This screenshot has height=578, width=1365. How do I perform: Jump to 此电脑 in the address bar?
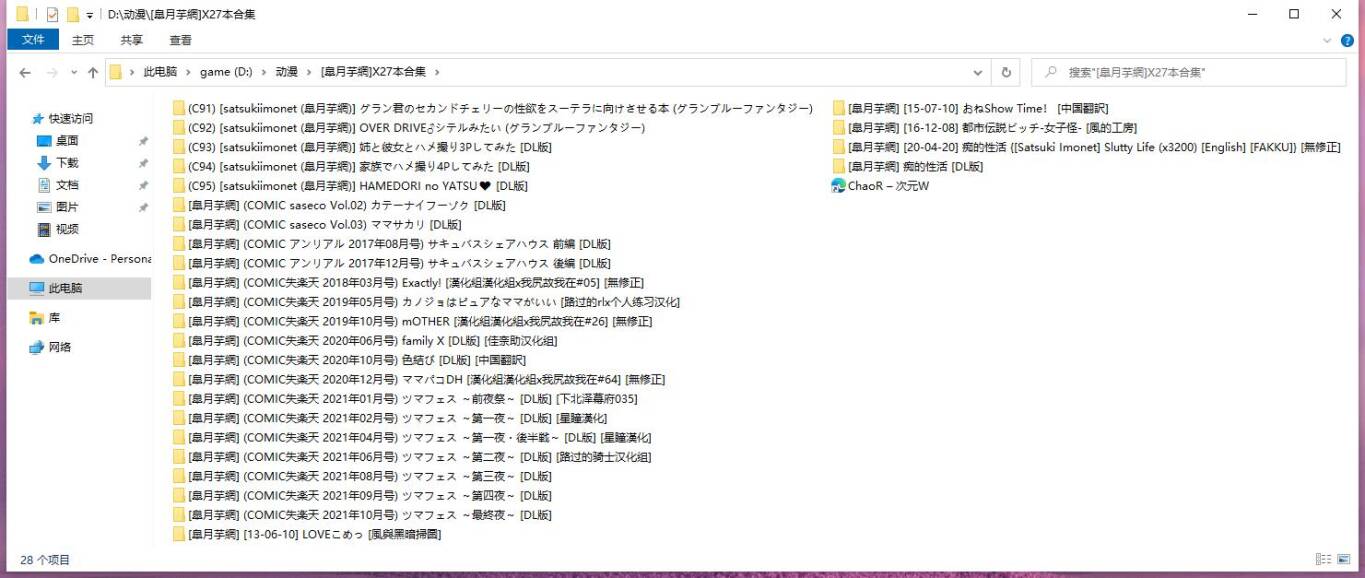(x=160, y=72)
